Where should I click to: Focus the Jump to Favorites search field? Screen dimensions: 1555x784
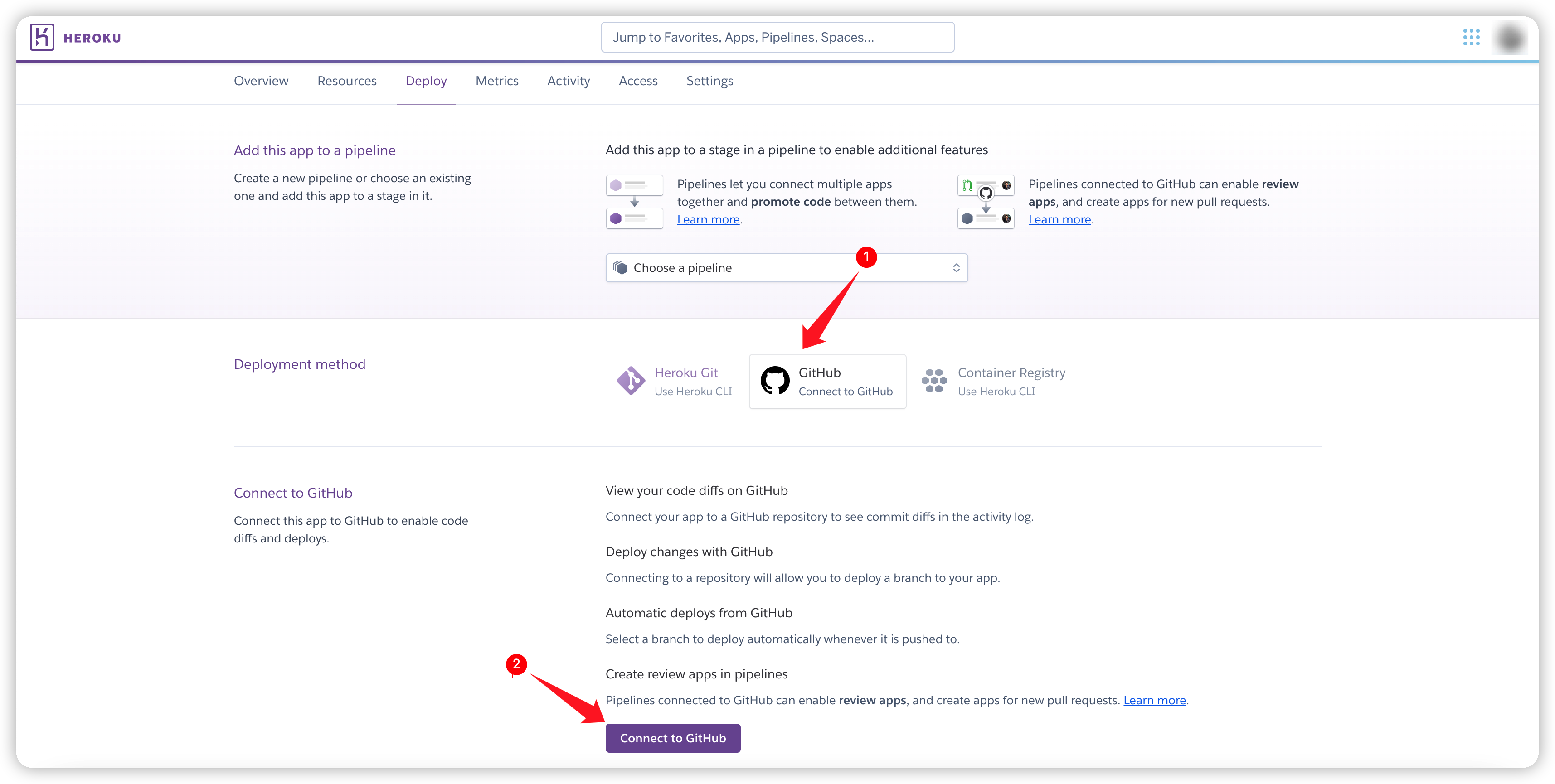click(x=777, y=38)
